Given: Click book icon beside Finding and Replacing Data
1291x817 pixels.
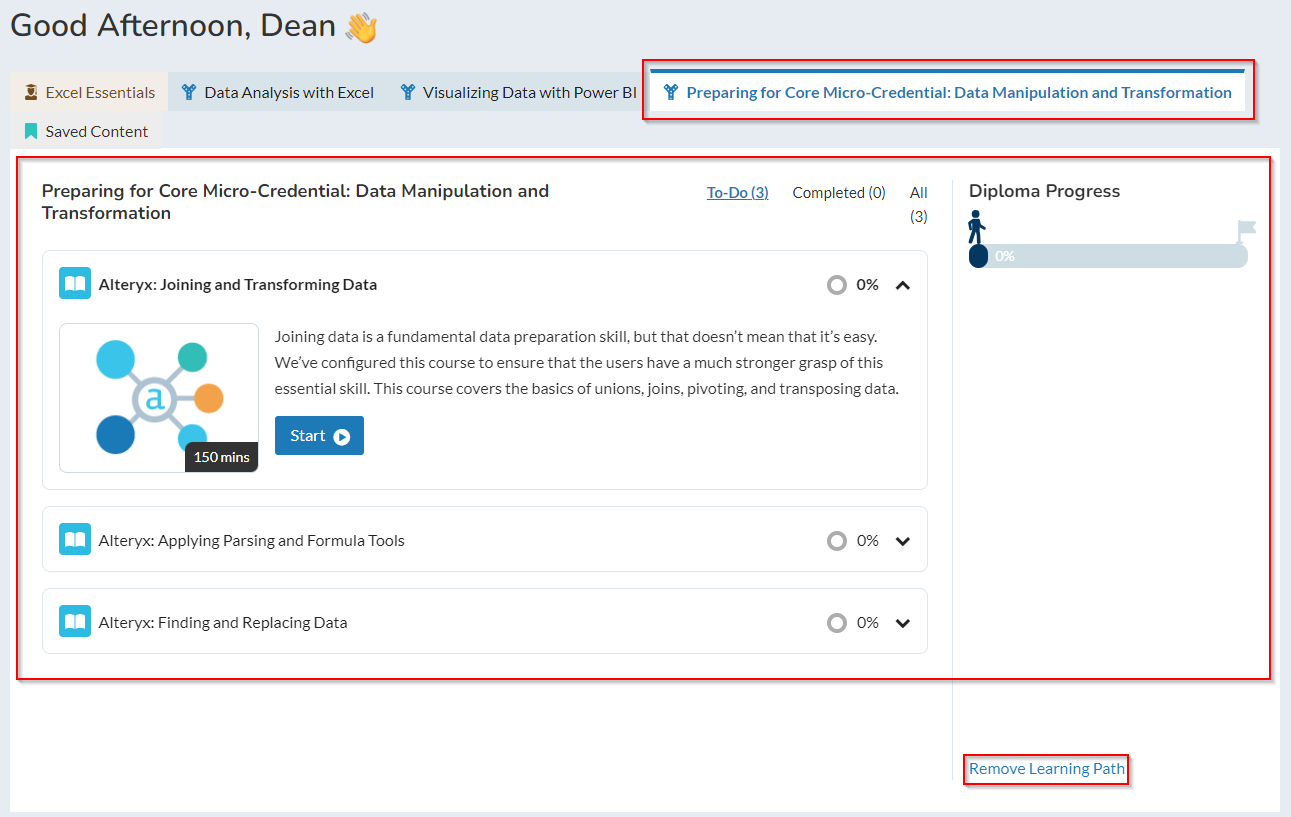Looking at the screenshot, I should click(75, 622).
